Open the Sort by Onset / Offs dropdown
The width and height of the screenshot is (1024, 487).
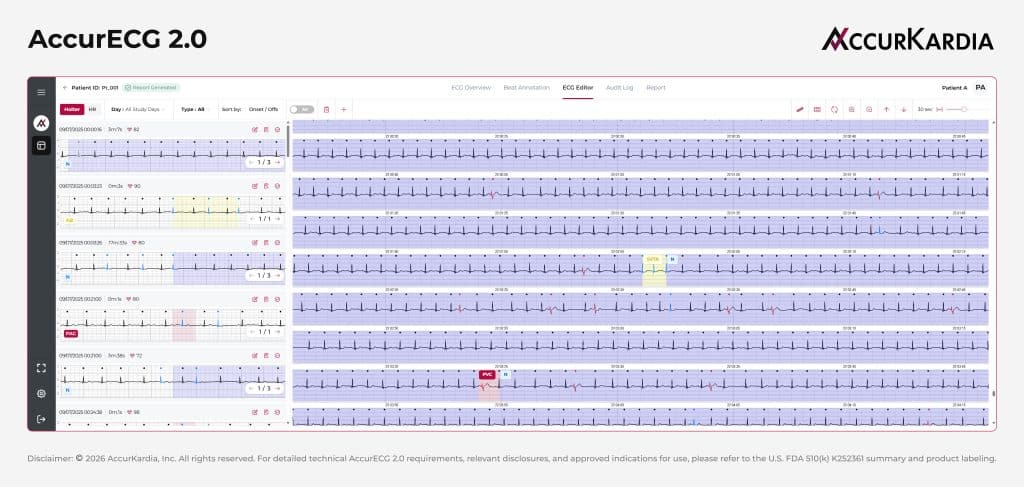pyautogui.click(x=263, y=109)
